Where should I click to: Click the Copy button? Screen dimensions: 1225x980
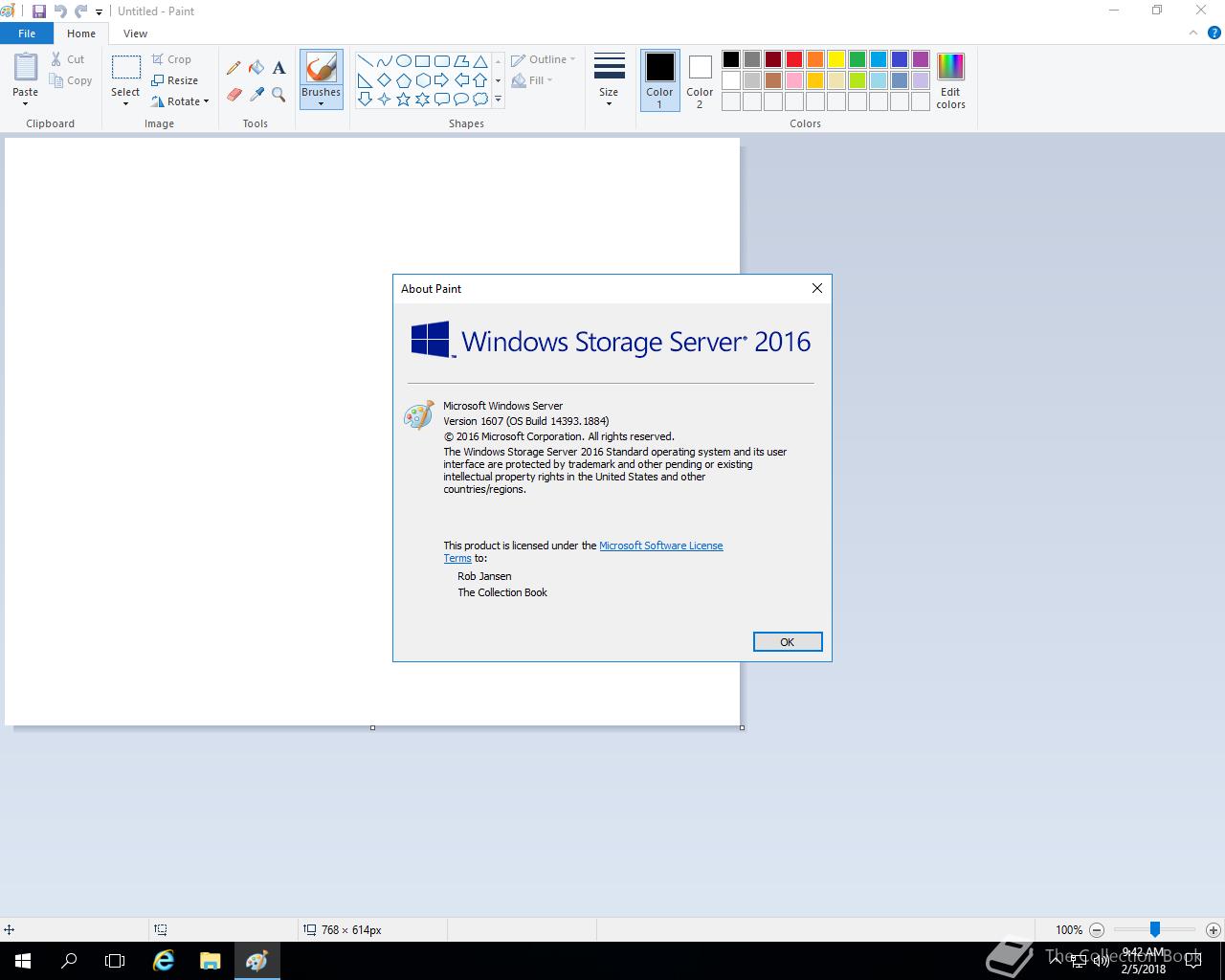pyautogui.click(x=71, y=80)
